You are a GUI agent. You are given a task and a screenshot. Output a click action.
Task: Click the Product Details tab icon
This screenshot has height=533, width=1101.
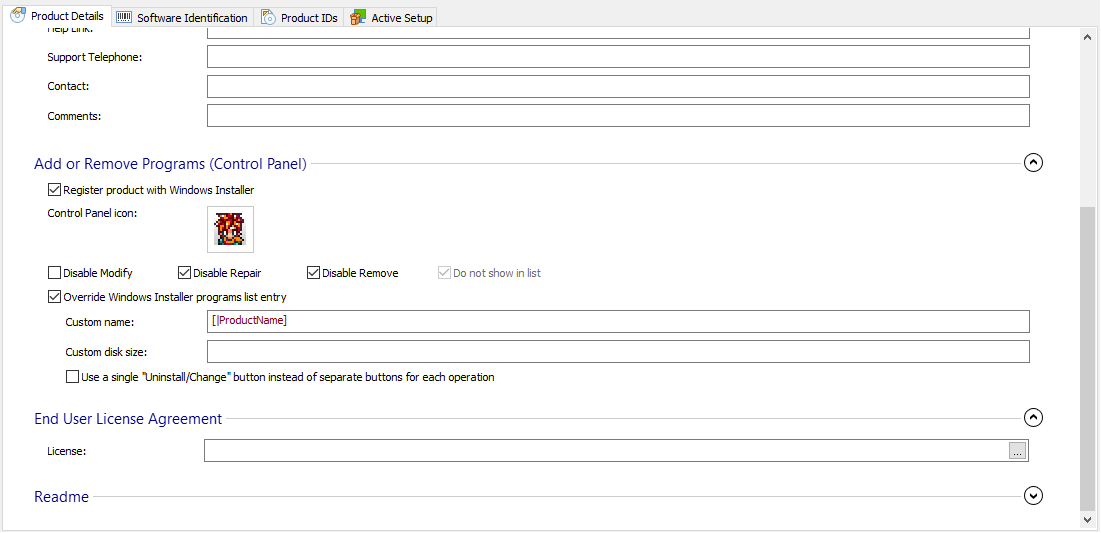[17, 16]
